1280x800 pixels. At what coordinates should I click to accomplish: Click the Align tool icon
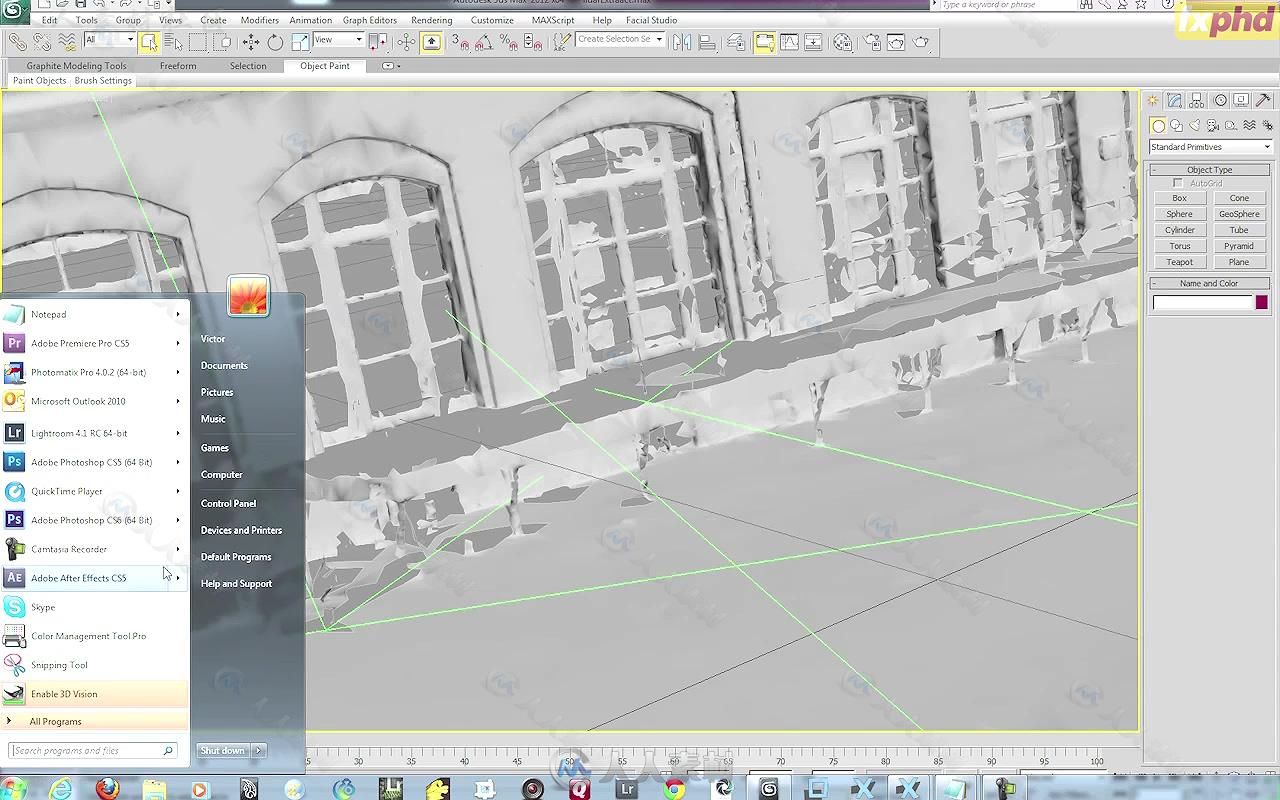tap(707, 42)
